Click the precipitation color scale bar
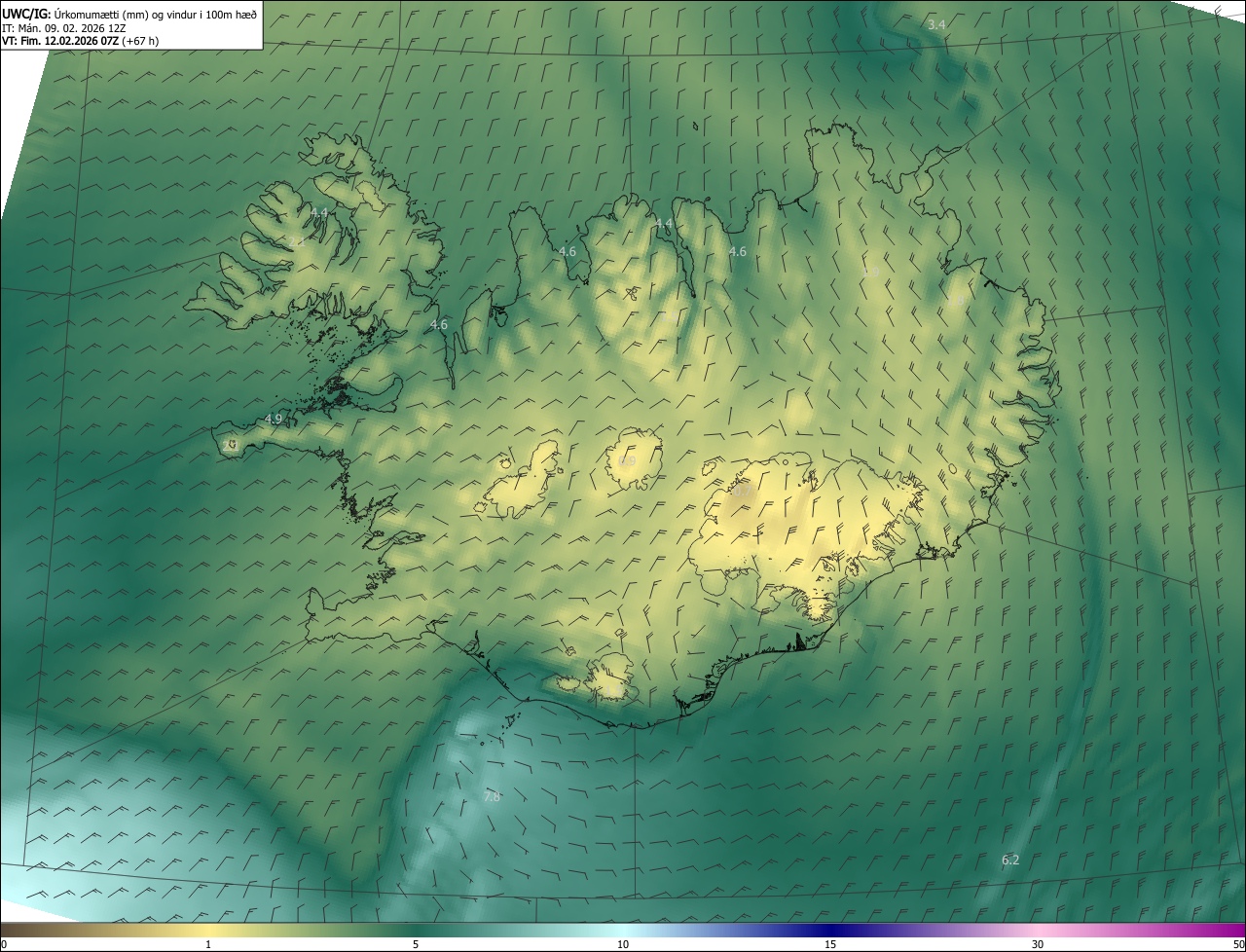This screenshot has width=1246, height=952. point(623,930)
